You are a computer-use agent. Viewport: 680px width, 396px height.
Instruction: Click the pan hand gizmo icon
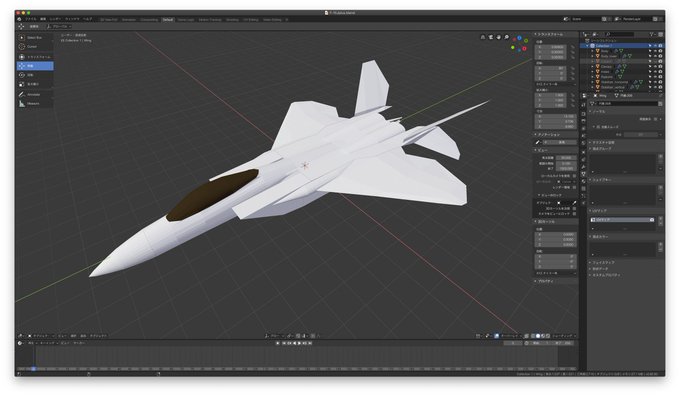coord(498,37)
